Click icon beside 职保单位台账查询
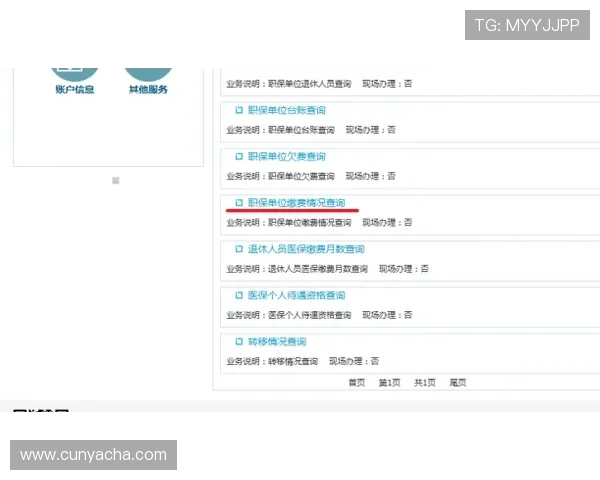The image size is (600, 480). pyautogui.click(x=239, y=110)
